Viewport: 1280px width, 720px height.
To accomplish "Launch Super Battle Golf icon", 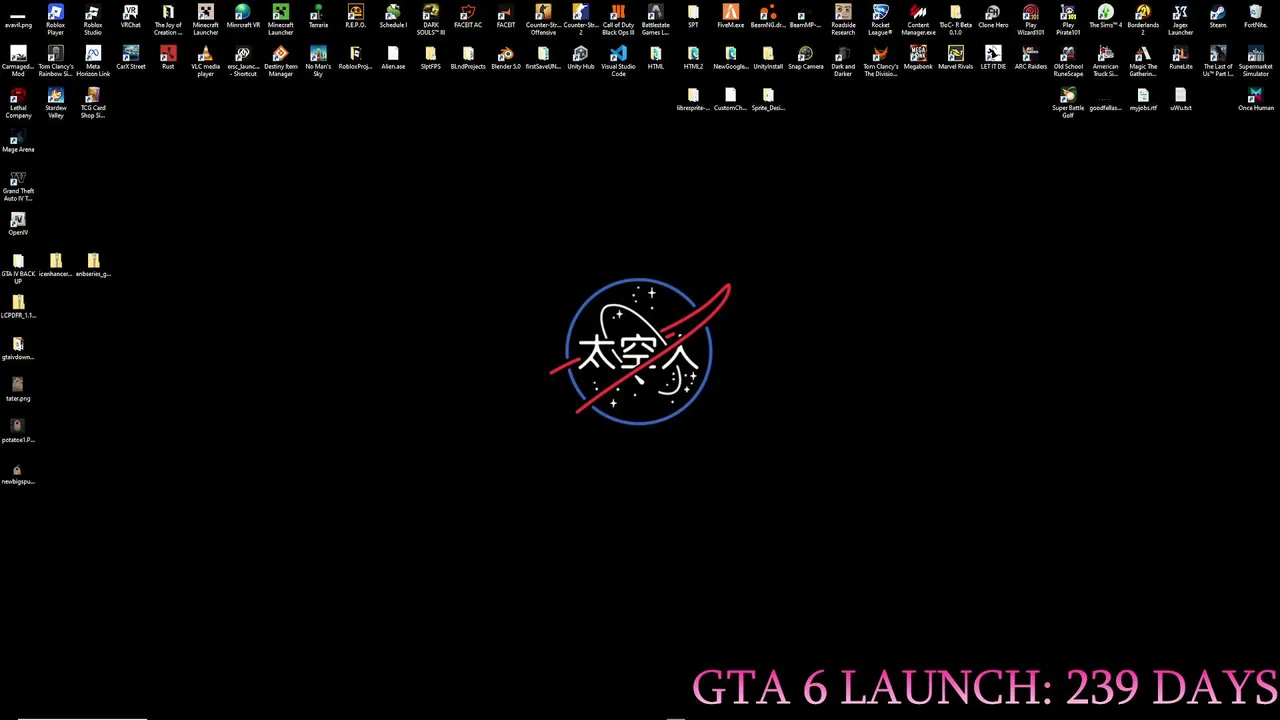I will [1068, 103].
